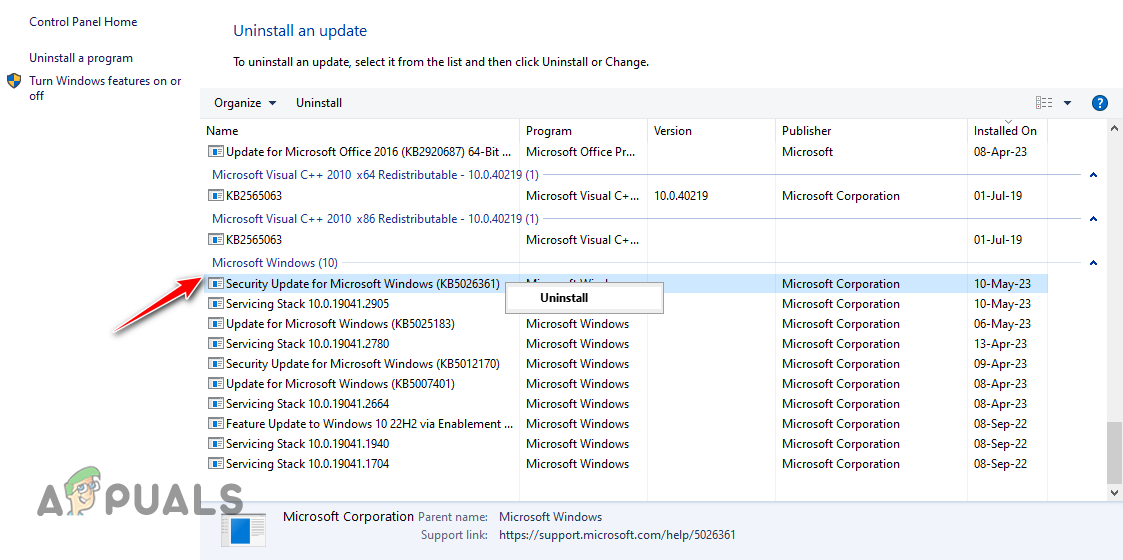Click the 13-Apr-23 installed date
This screenshot has height=560, width=1123.
coord(1000,344)
